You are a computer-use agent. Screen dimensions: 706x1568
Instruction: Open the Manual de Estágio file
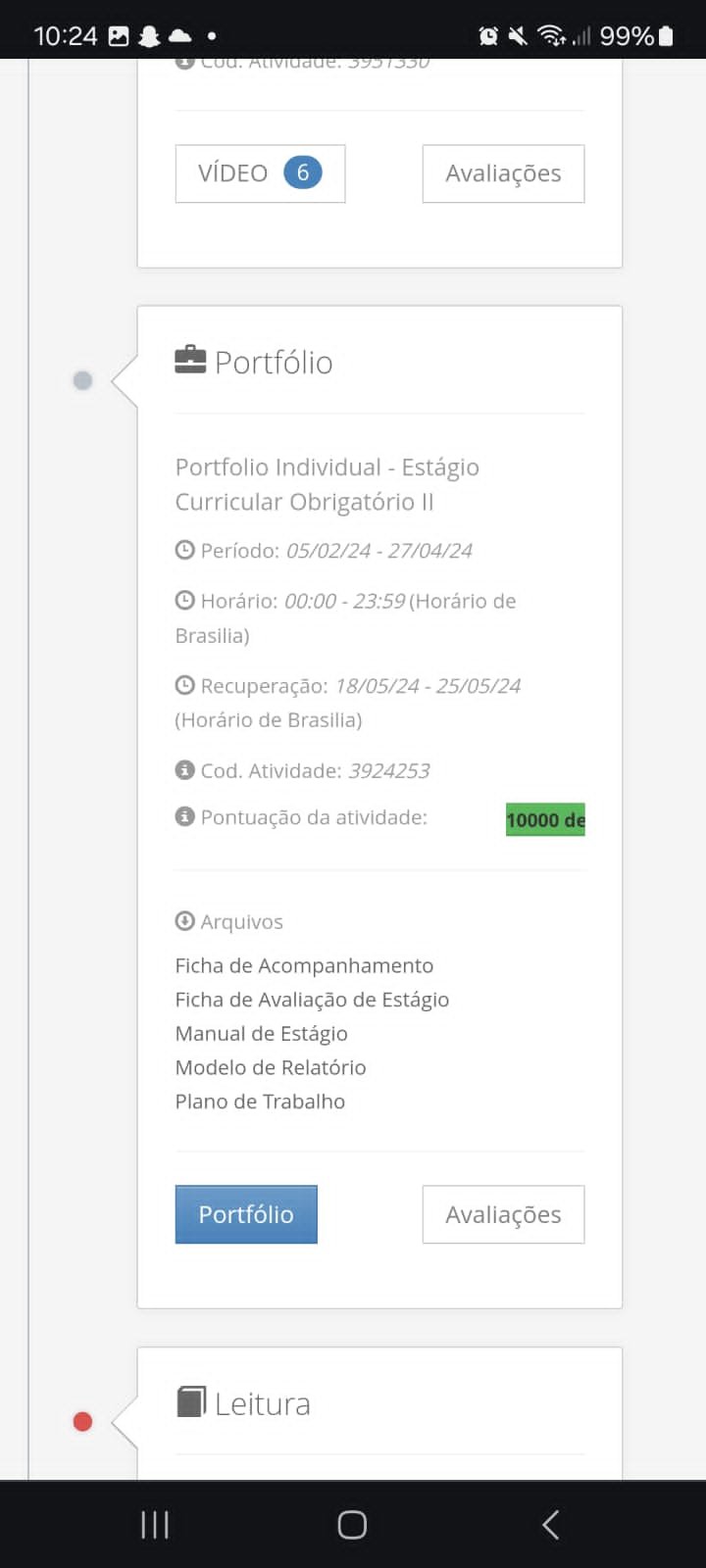coord(261,1034)
